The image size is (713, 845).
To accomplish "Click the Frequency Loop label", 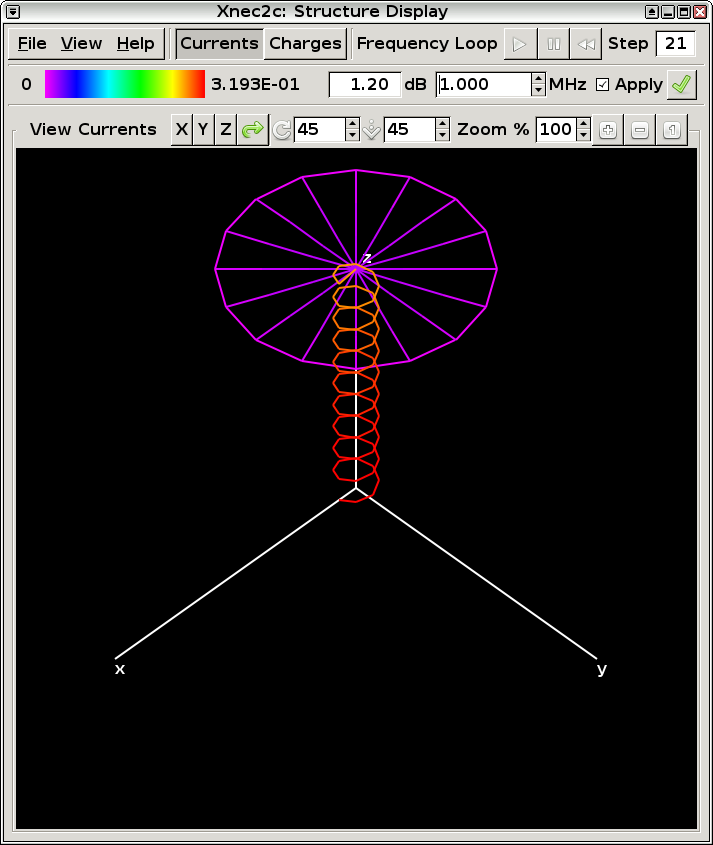I will tap(427, 44).
